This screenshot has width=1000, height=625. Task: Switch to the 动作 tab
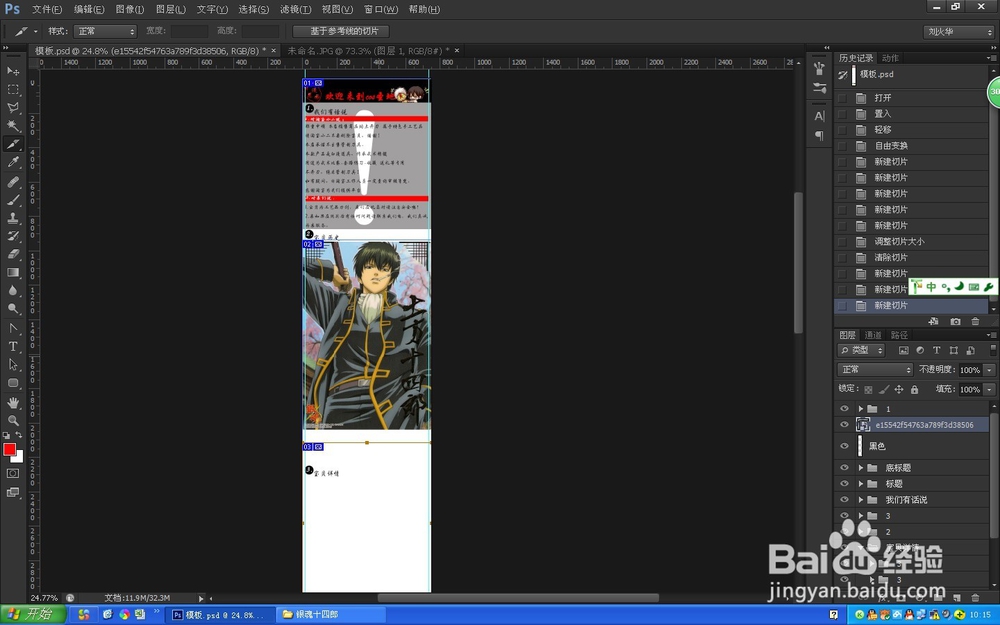coord(890,58)
